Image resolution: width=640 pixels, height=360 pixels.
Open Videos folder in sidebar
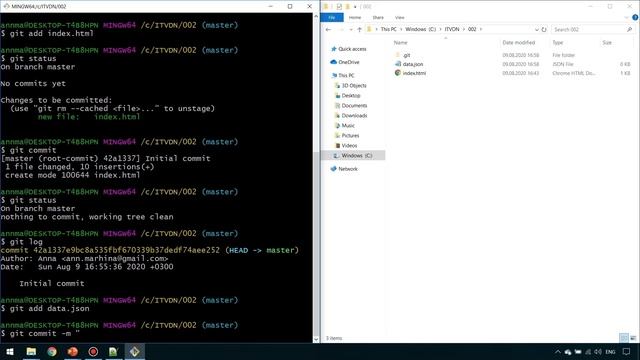point(346,145)
